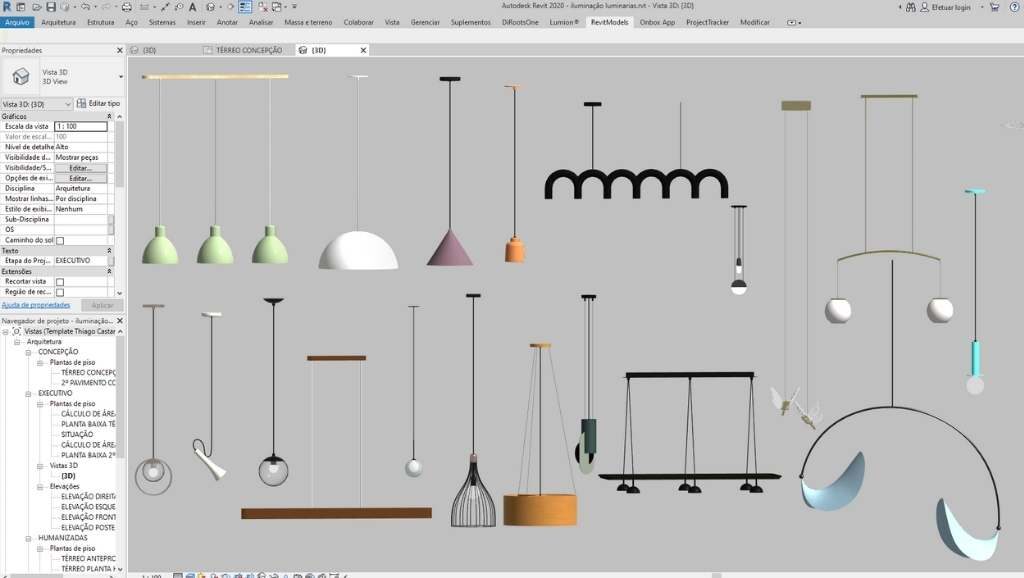Click the Print icon in quick access toolbar

126,7
